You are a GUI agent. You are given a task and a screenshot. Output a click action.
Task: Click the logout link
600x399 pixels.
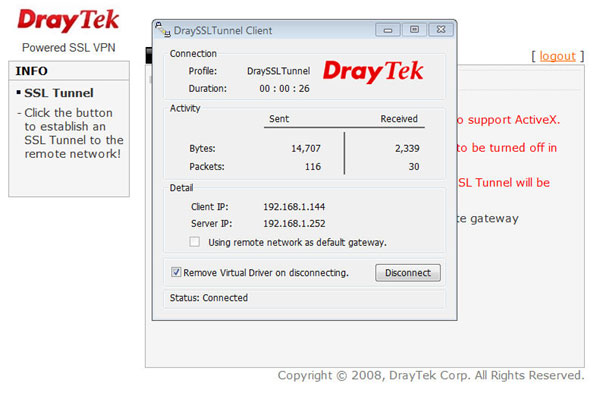tap(558, 56)
